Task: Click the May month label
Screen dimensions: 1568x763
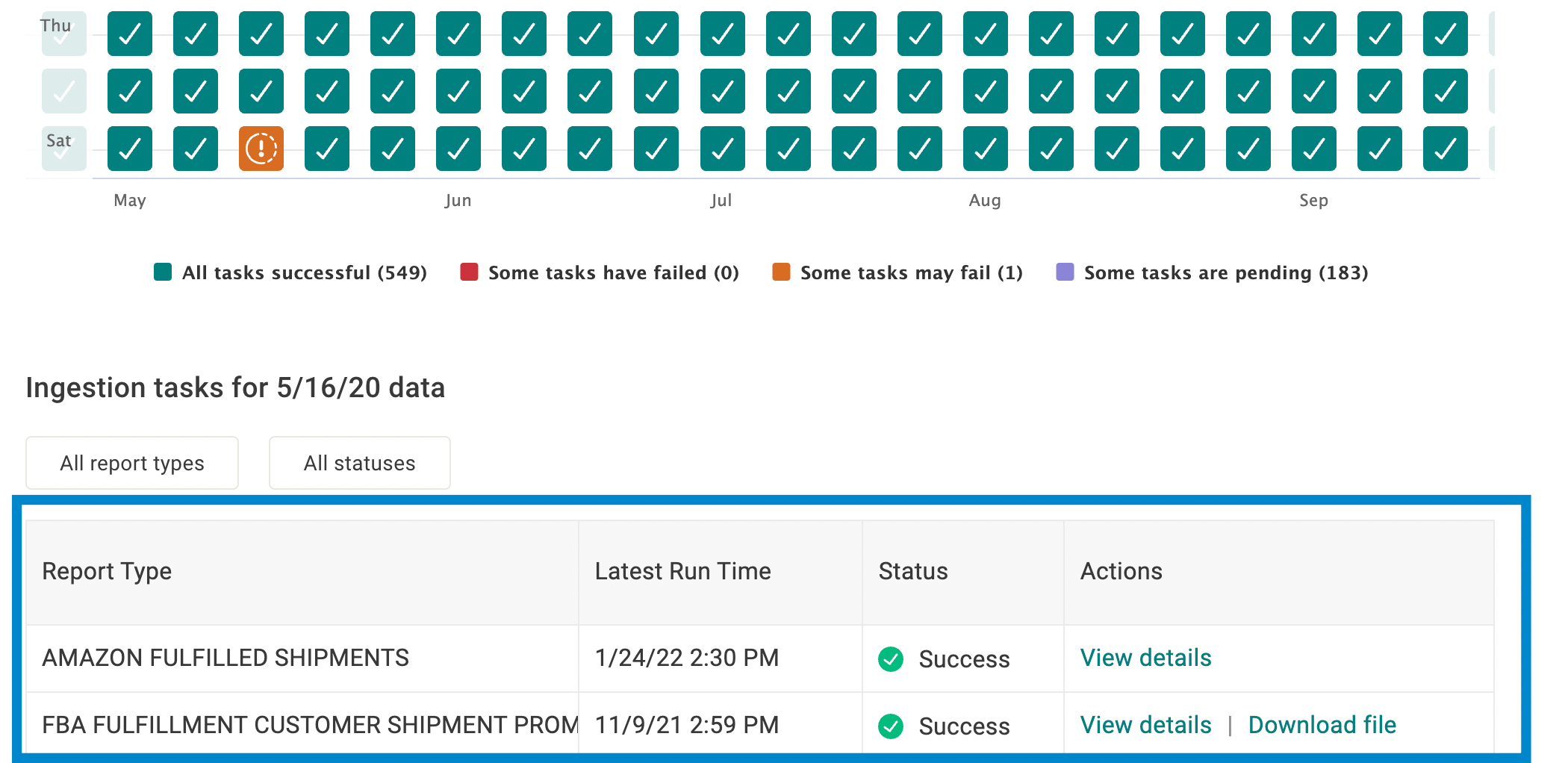Action: 130,200
